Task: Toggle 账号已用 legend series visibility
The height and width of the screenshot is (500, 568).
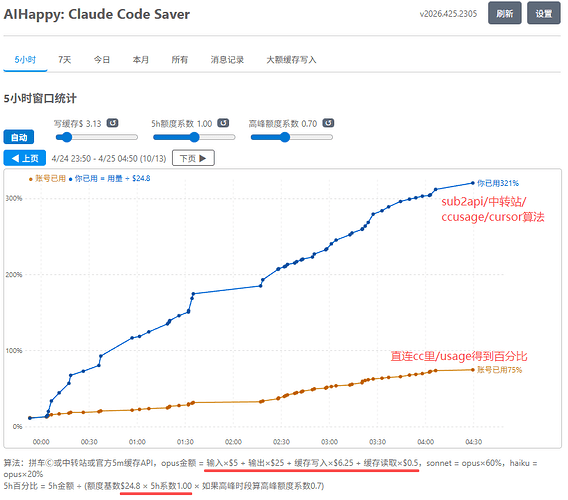Action: pos(47,179)
